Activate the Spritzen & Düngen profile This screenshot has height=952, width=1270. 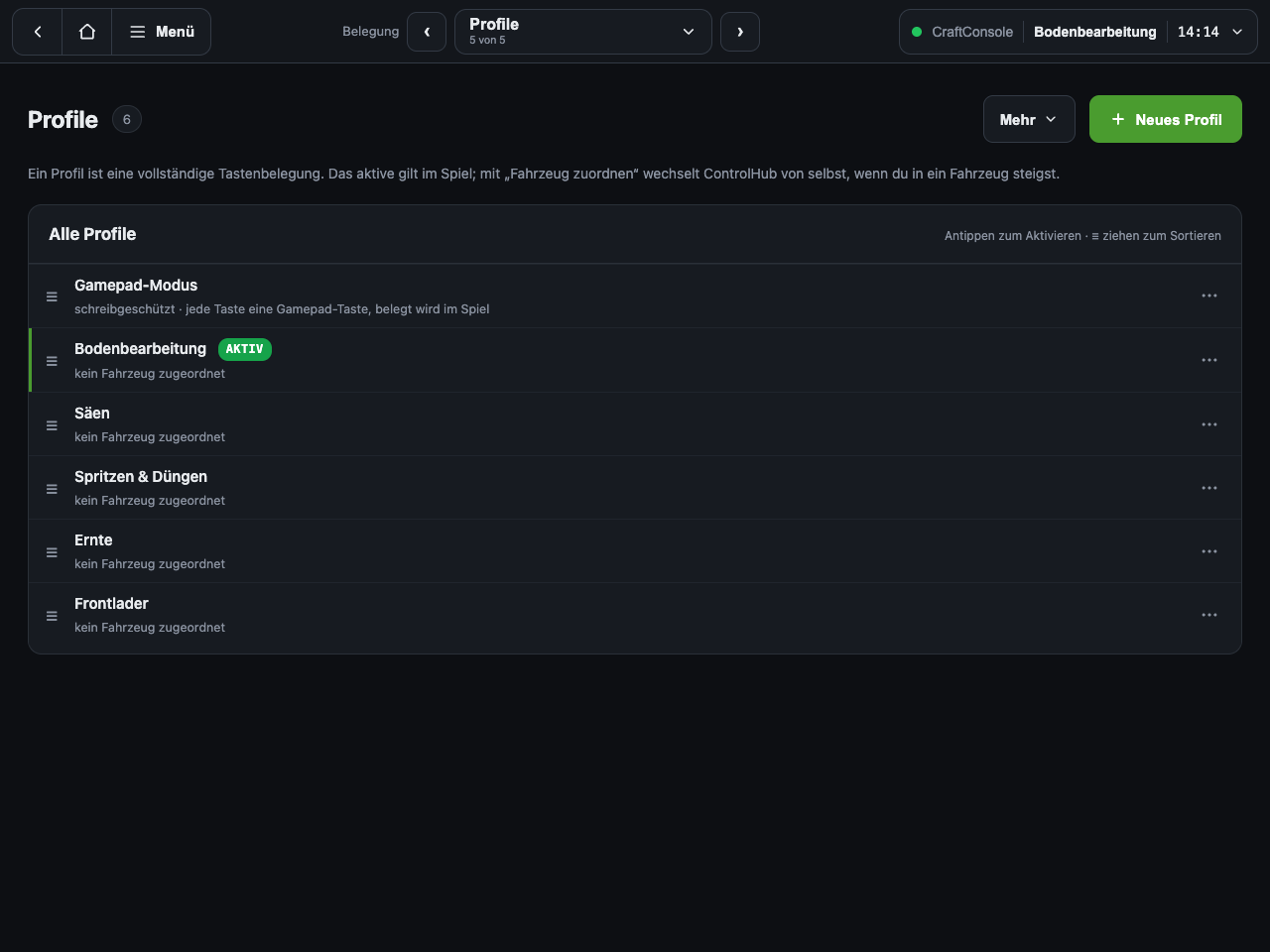coord(635,488)
